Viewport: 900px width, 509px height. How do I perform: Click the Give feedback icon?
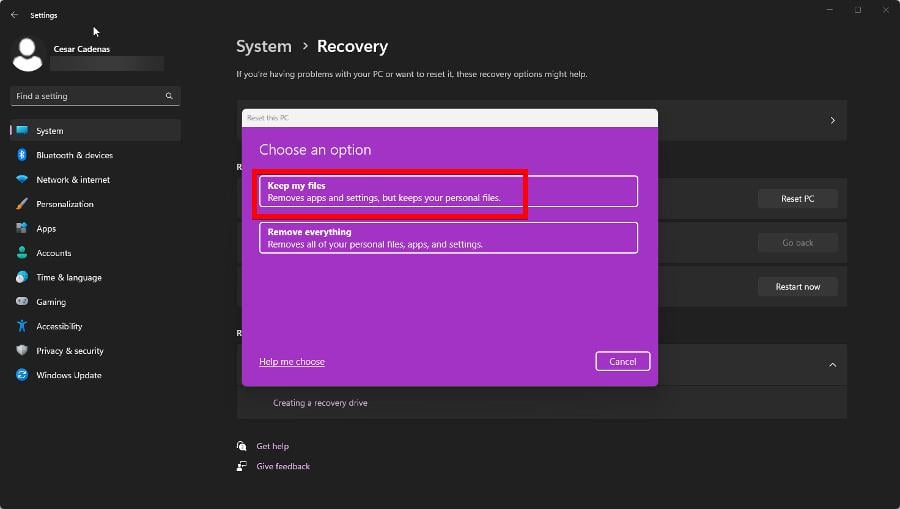[x=242, y=466]
